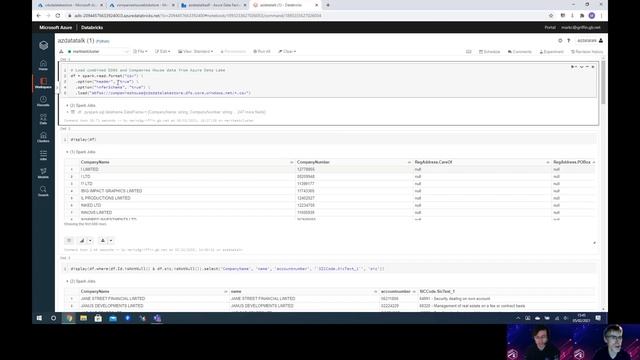Select JANUS DEVELOPMENTS LIMITED in CompanyName column

(112, 305)
